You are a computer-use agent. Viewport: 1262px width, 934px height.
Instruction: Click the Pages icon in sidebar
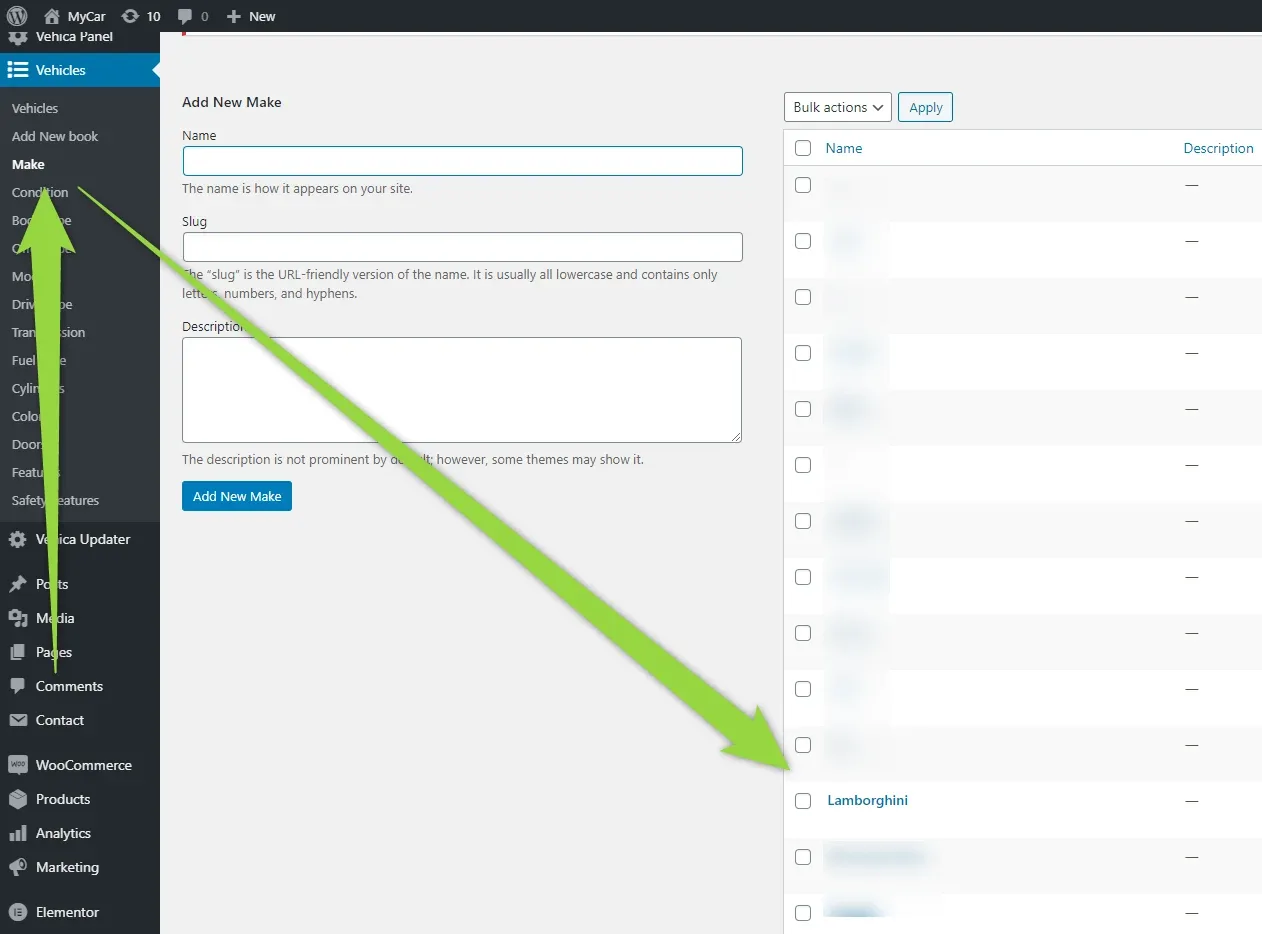[17, 652]
